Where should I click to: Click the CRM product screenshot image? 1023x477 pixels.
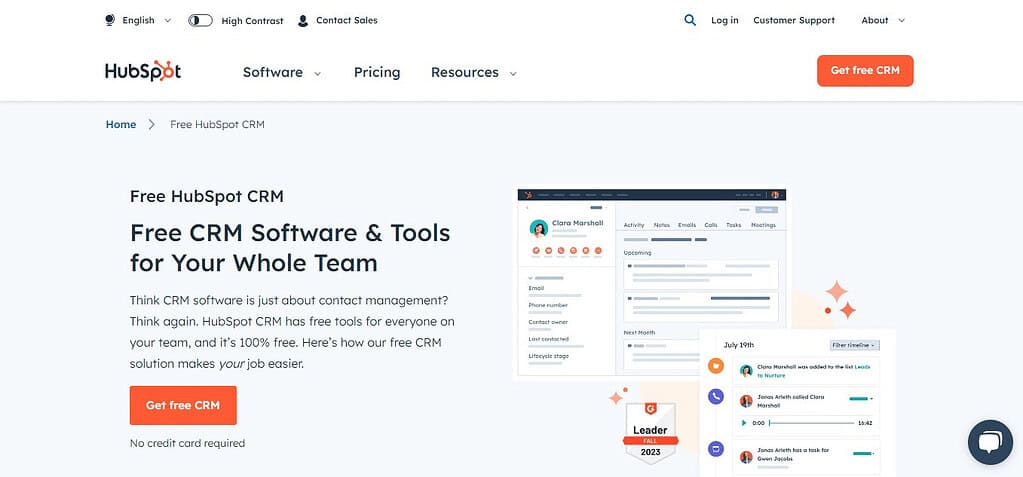coord(652,282)
